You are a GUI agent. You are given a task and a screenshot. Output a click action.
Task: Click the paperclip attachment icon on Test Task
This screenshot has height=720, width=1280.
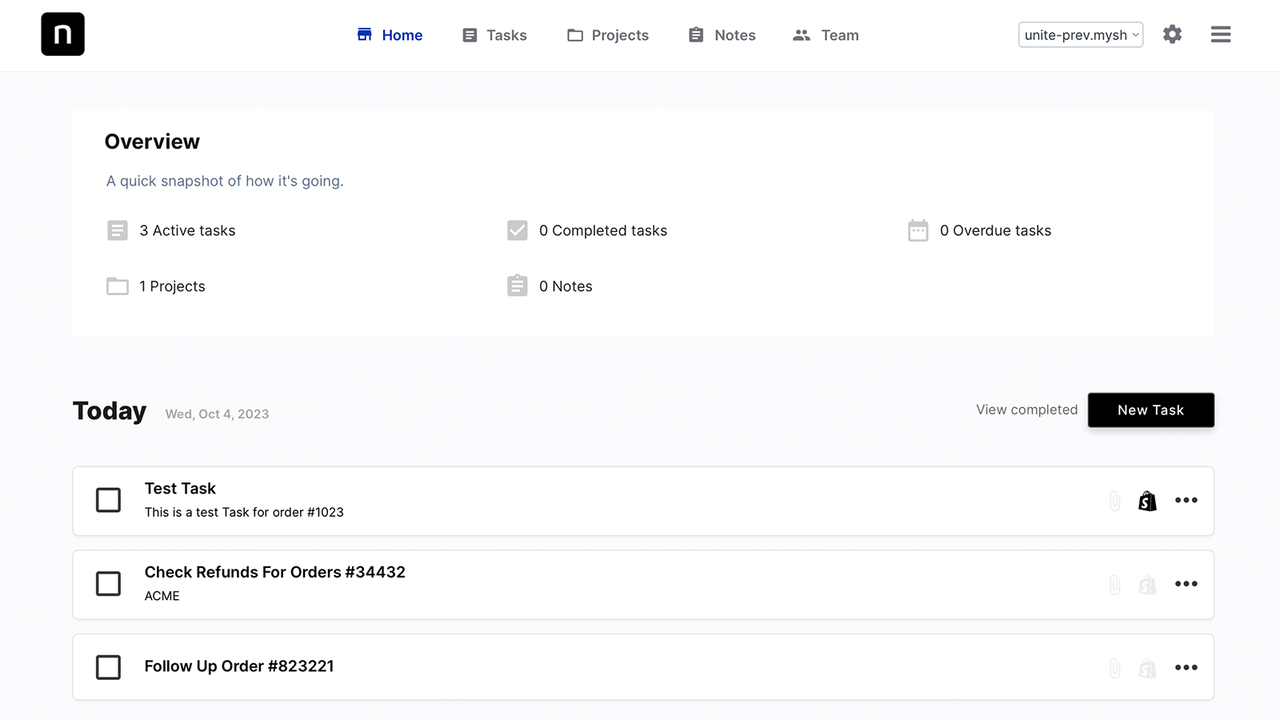1115,501
